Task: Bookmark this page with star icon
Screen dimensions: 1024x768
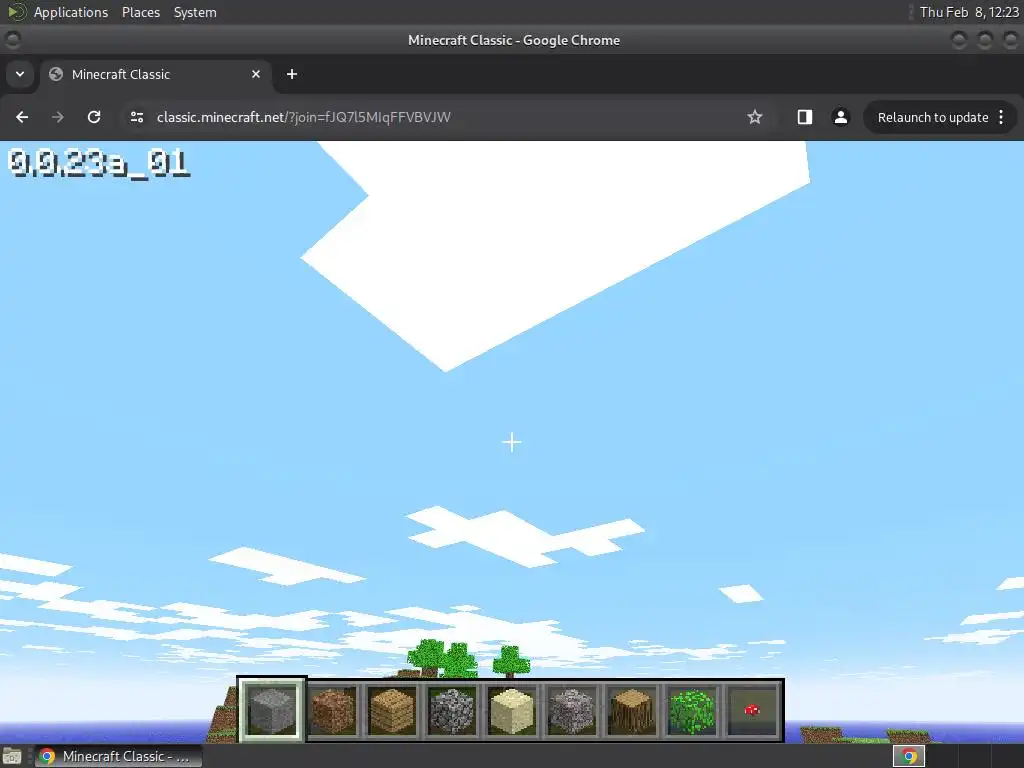Action: pyautogui.click(x=755, y=117)
